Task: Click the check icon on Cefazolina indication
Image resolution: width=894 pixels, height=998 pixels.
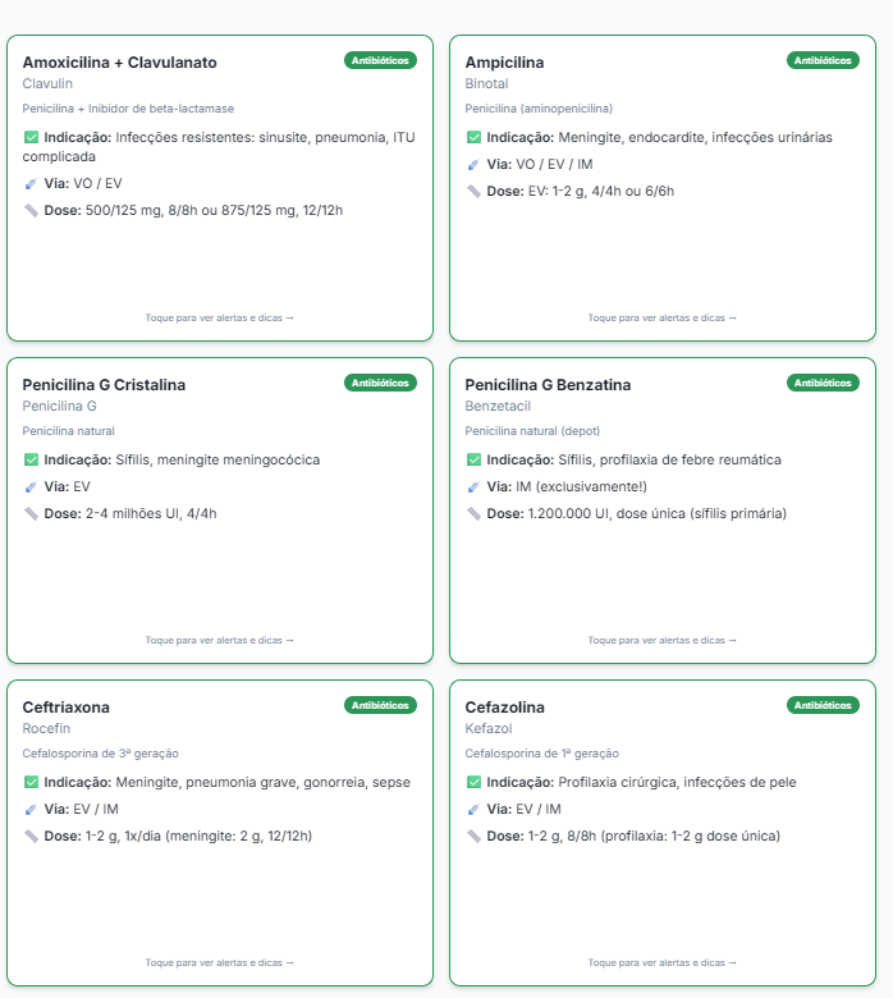Action: coord(474,782)
